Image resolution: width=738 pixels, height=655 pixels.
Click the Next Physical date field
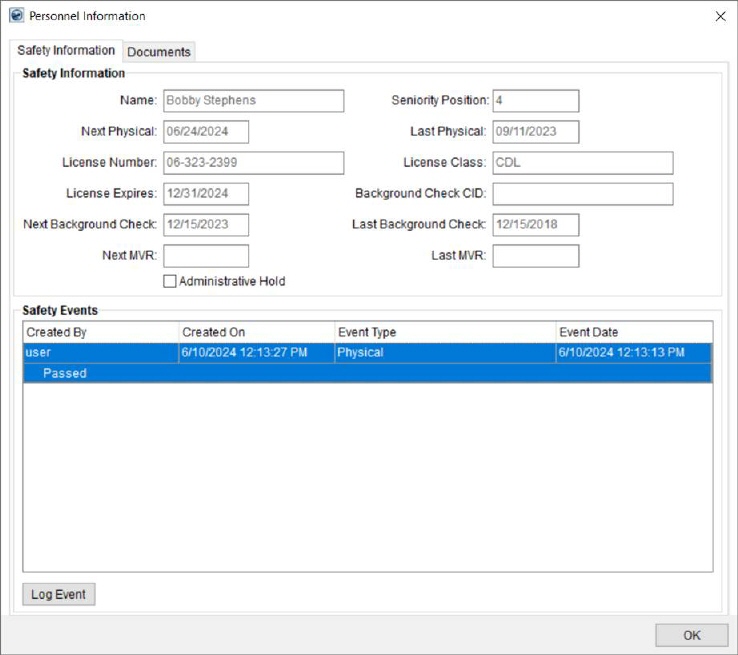click(x=206, y=132)
